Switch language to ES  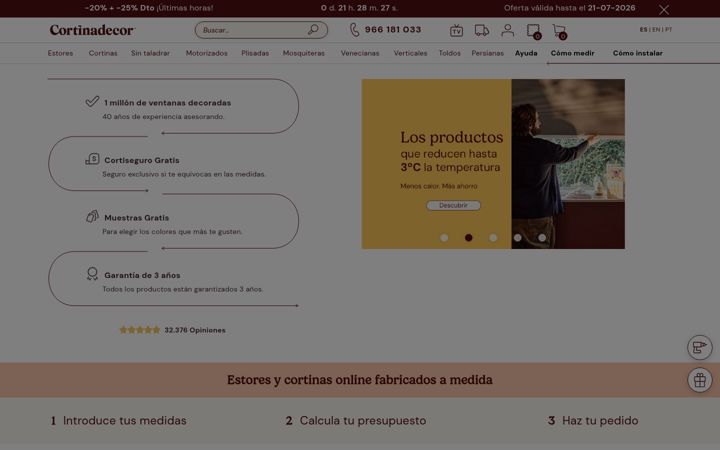(643, 29)
